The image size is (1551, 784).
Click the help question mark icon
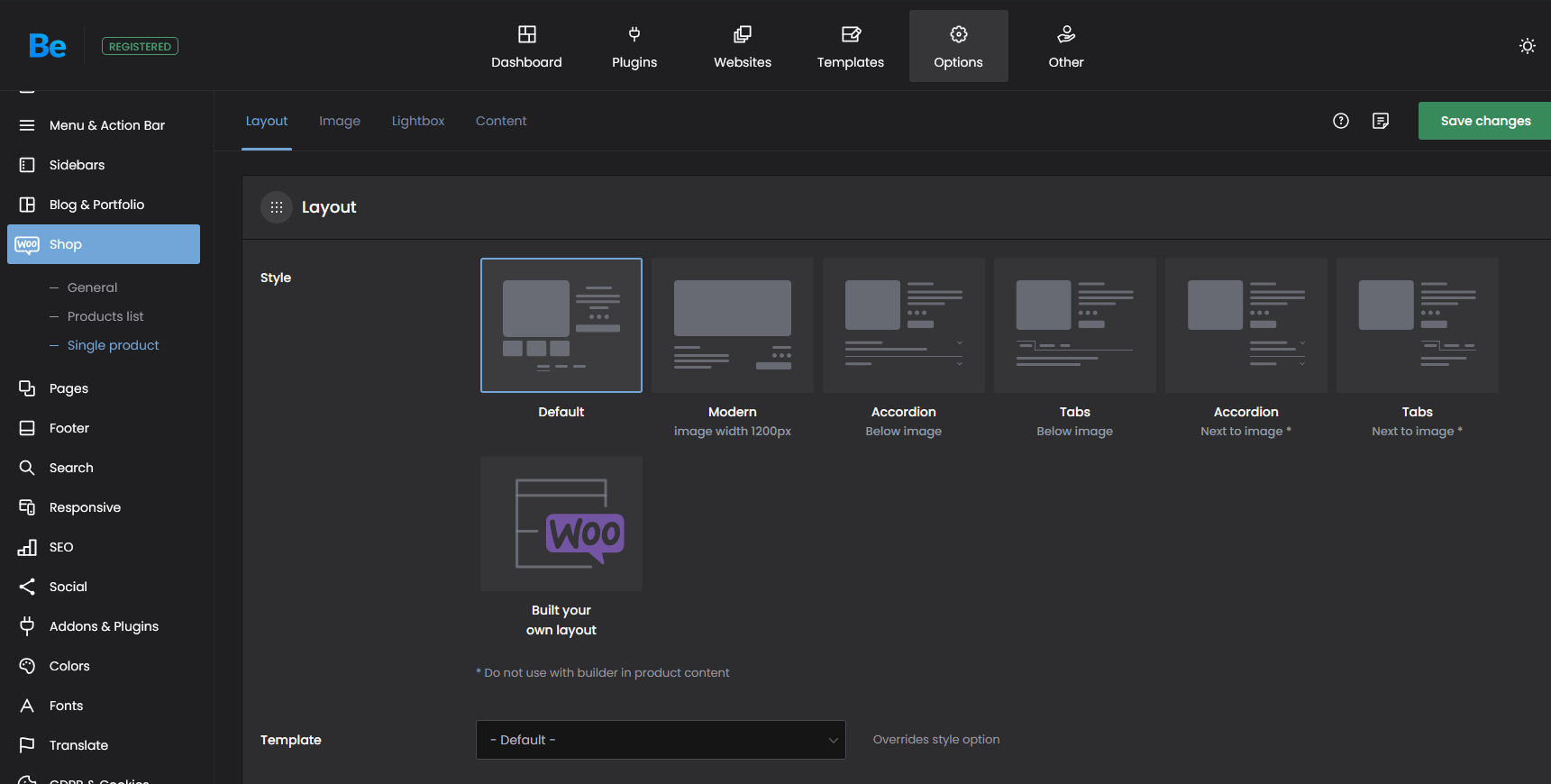[x=1341, y=121]
